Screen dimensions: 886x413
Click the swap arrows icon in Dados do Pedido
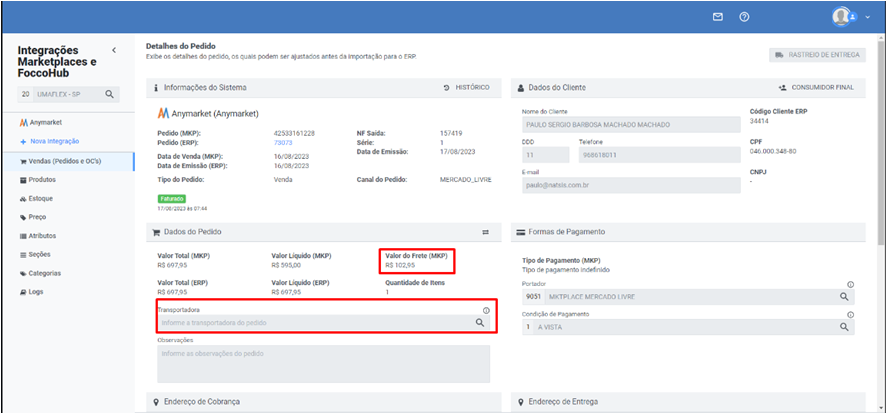(485, 232)
